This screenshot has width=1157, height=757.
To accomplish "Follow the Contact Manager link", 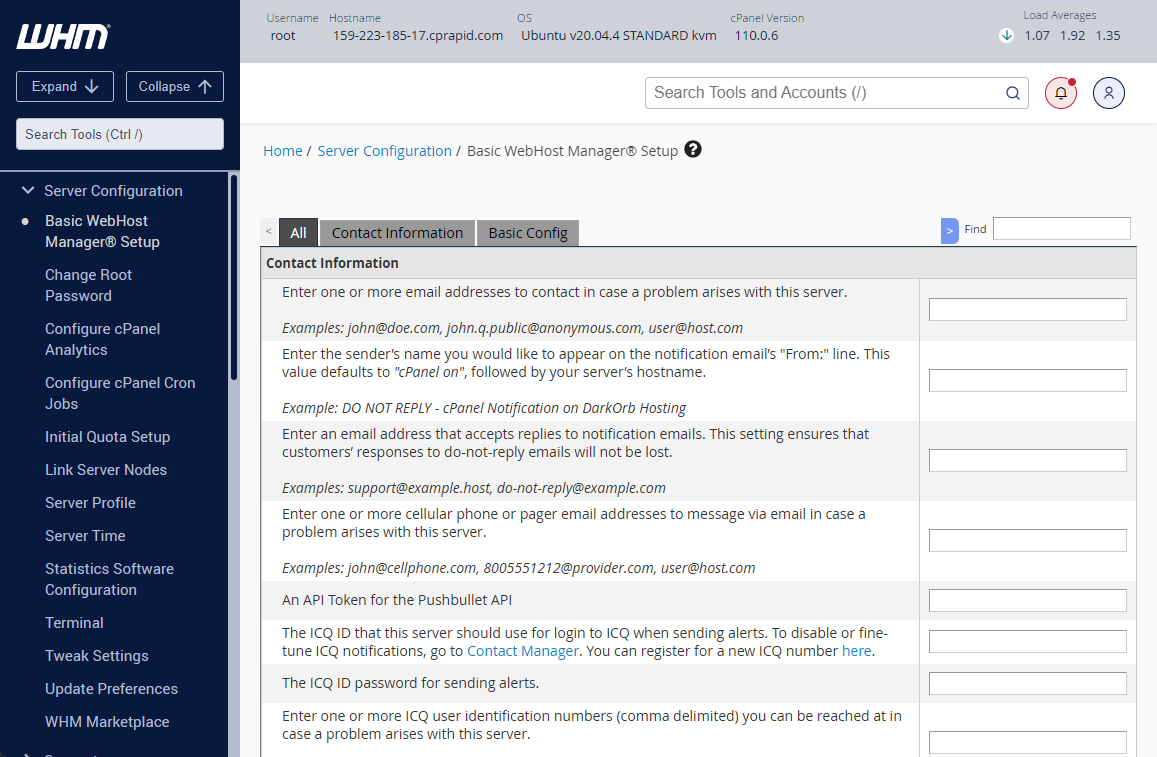I will pos(522,651).
